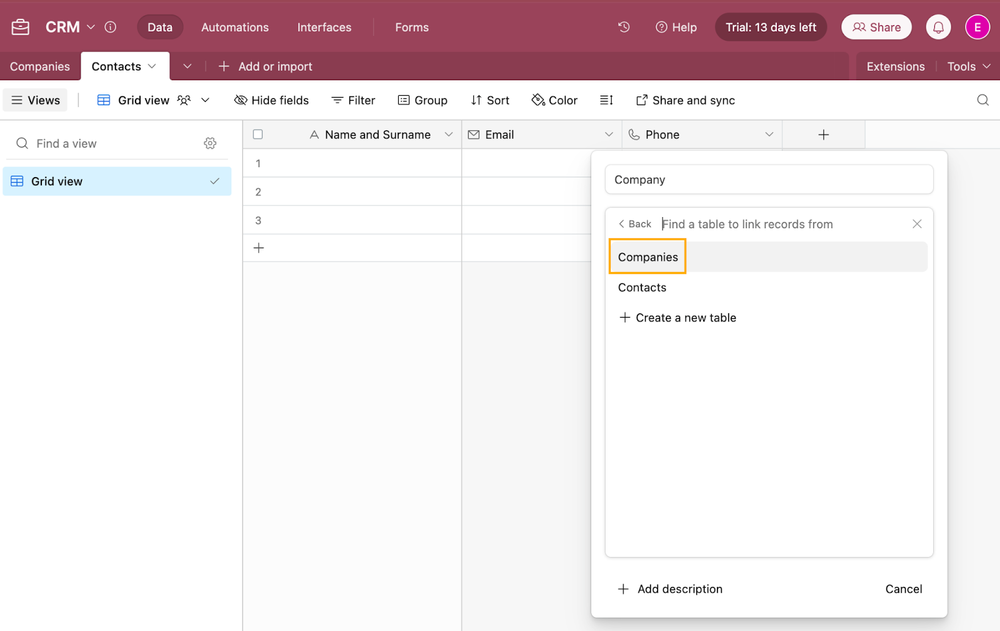Cancel the field creation dialog
Viewport: 1000px width, 631px height.
pyautogui.click(x=903, y=589)
